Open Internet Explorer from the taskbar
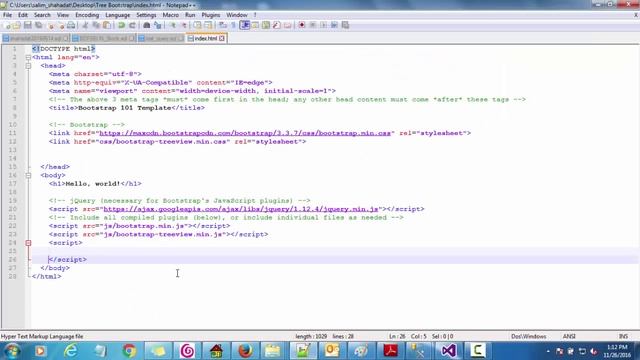This screenshot has height=360, width=640. (71, 351)
